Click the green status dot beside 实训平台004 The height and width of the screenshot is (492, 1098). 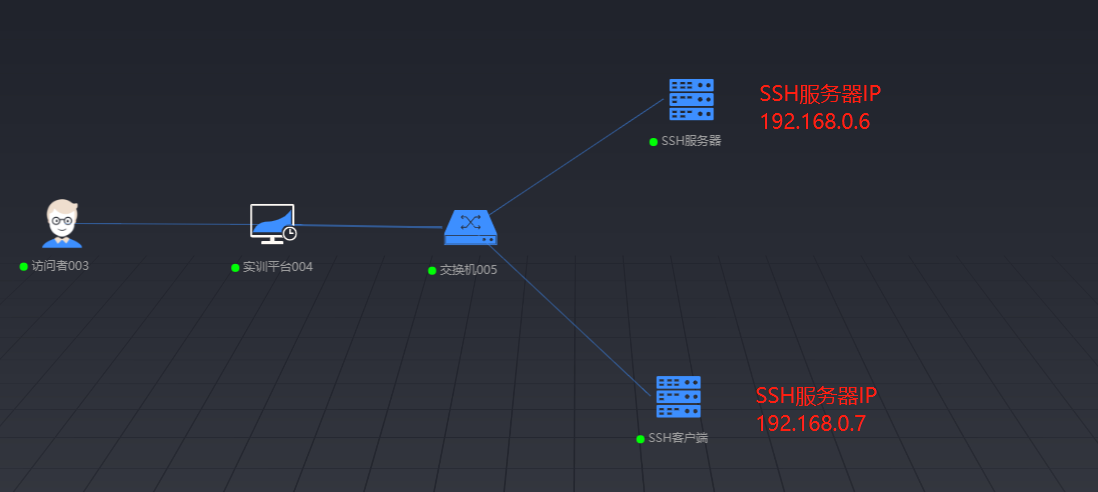tap(235, 268)
